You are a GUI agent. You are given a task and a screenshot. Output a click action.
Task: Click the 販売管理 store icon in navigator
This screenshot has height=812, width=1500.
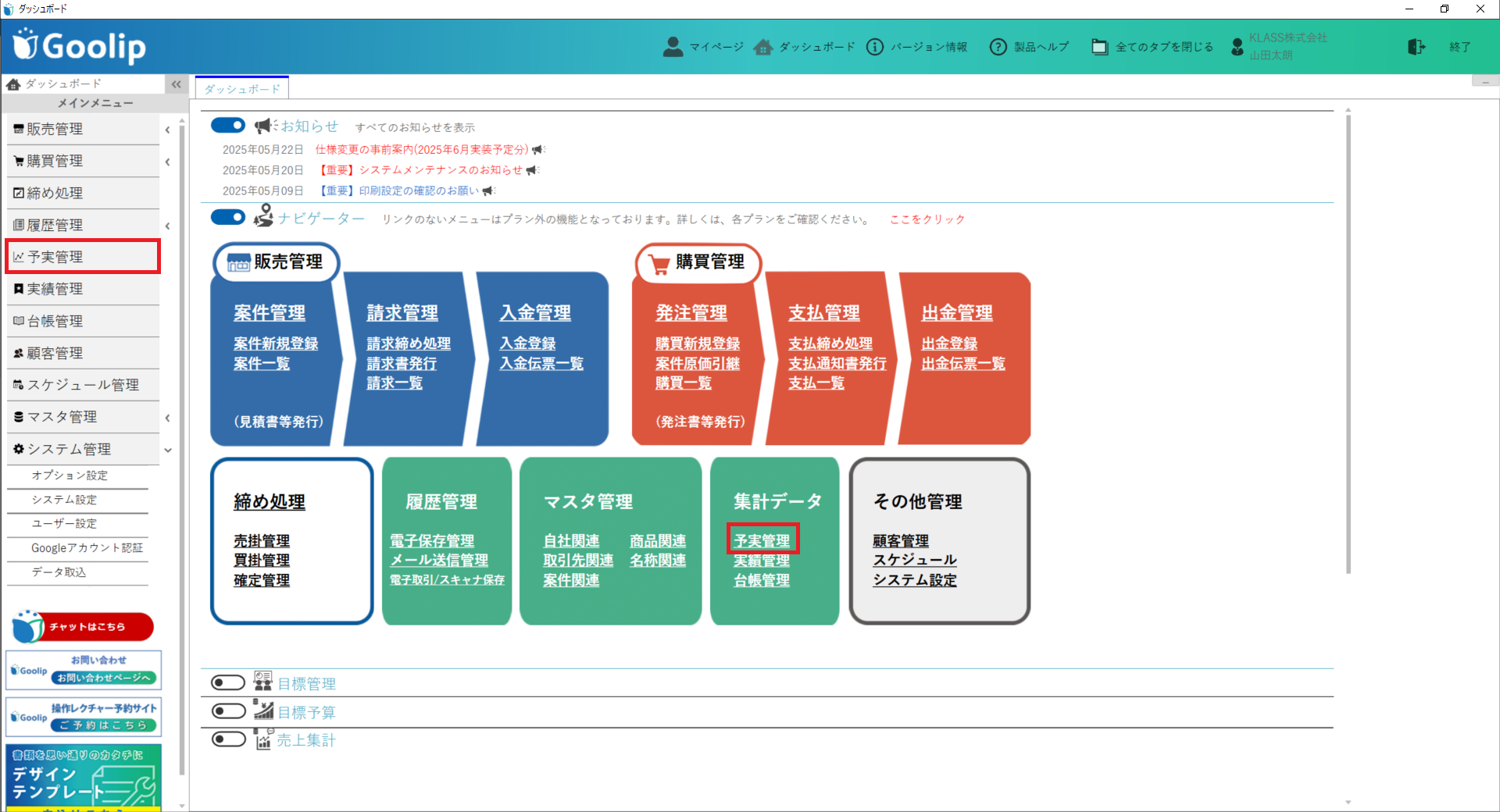[238, 262]
